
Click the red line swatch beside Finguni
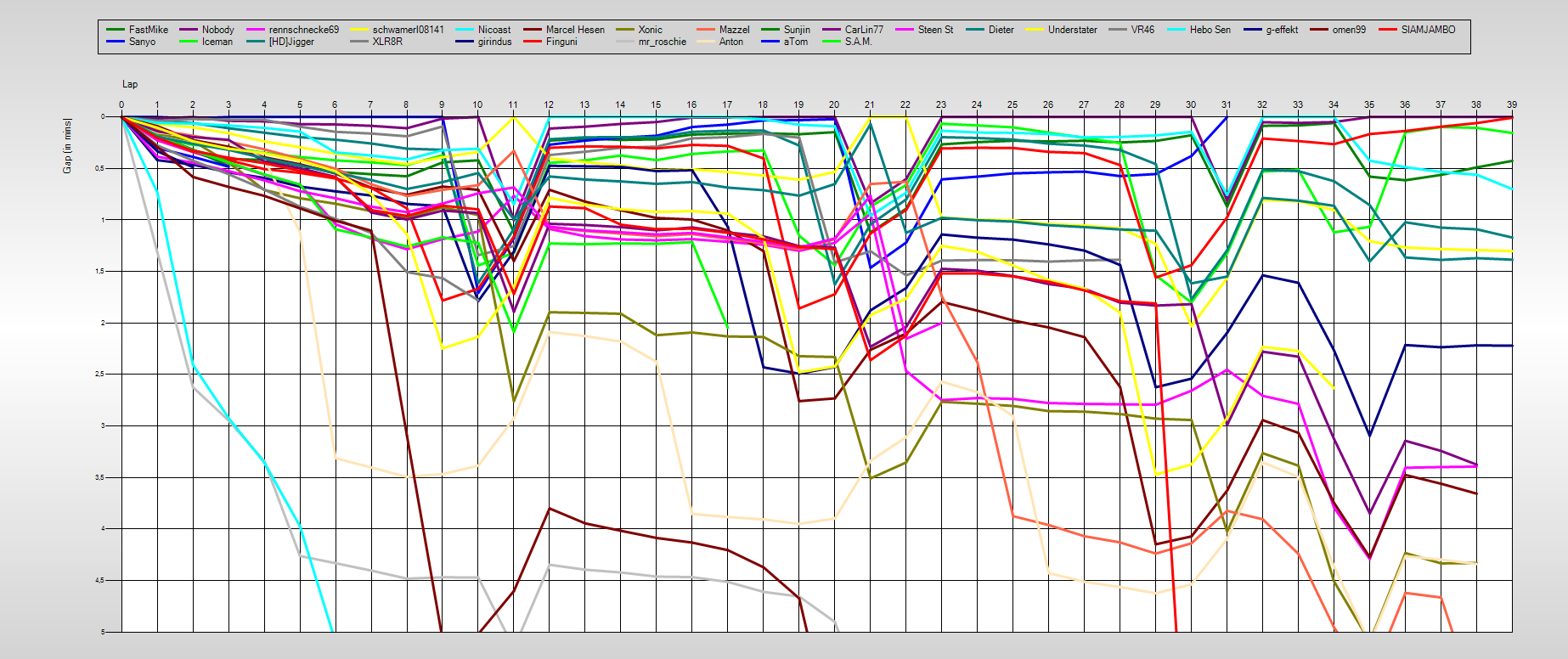point(532,42)
